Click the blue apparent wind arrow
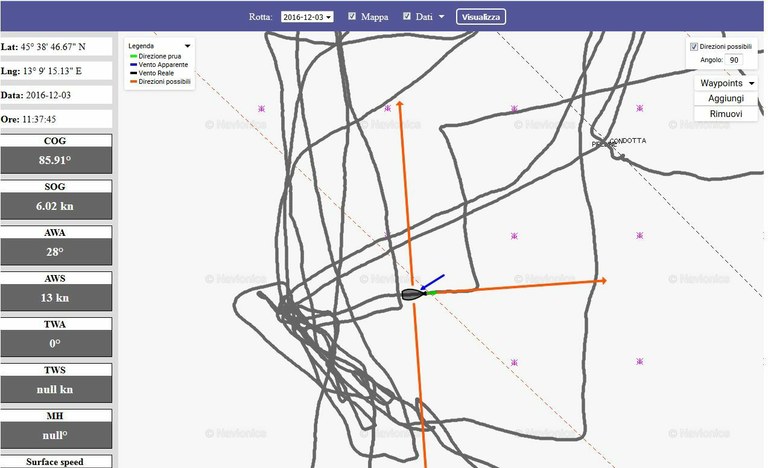The image size is (768, 468). (434, 283)
